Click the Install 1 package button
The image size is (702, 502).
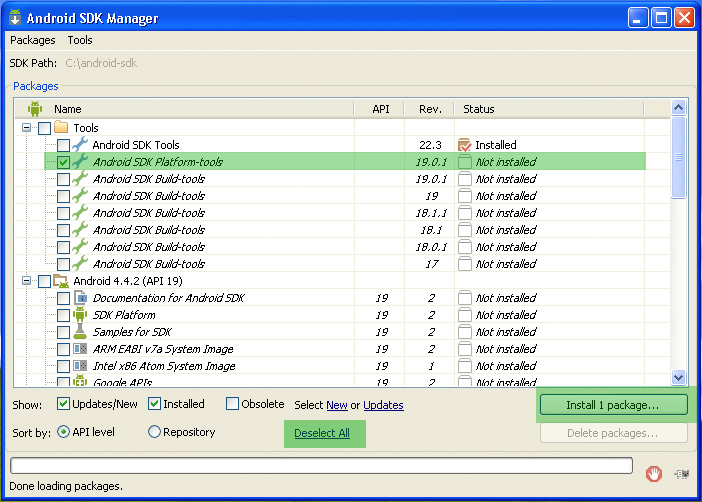[613, 405]
